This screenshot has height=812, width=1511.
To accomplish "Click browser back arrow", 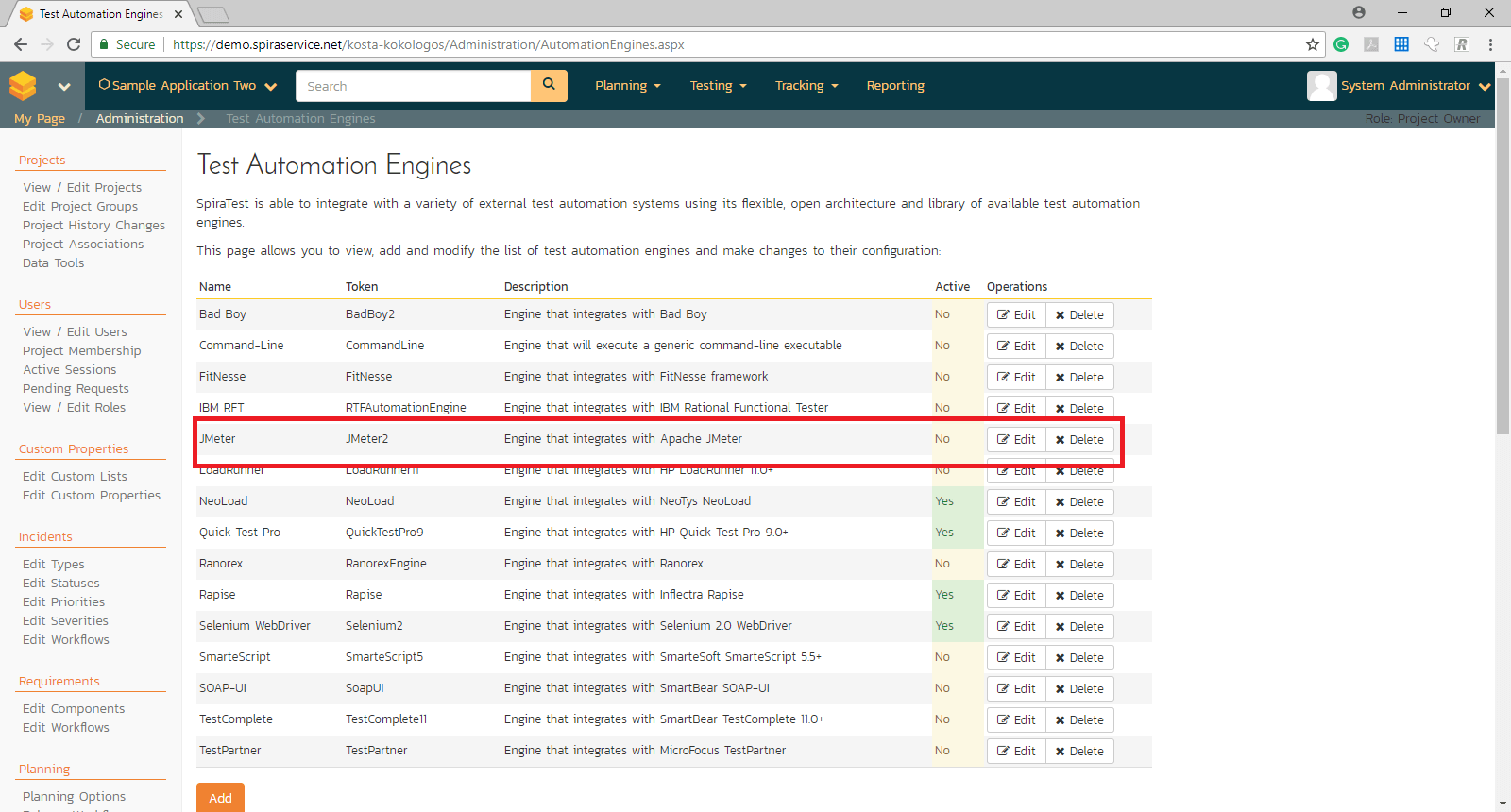I will coord(21,44).
